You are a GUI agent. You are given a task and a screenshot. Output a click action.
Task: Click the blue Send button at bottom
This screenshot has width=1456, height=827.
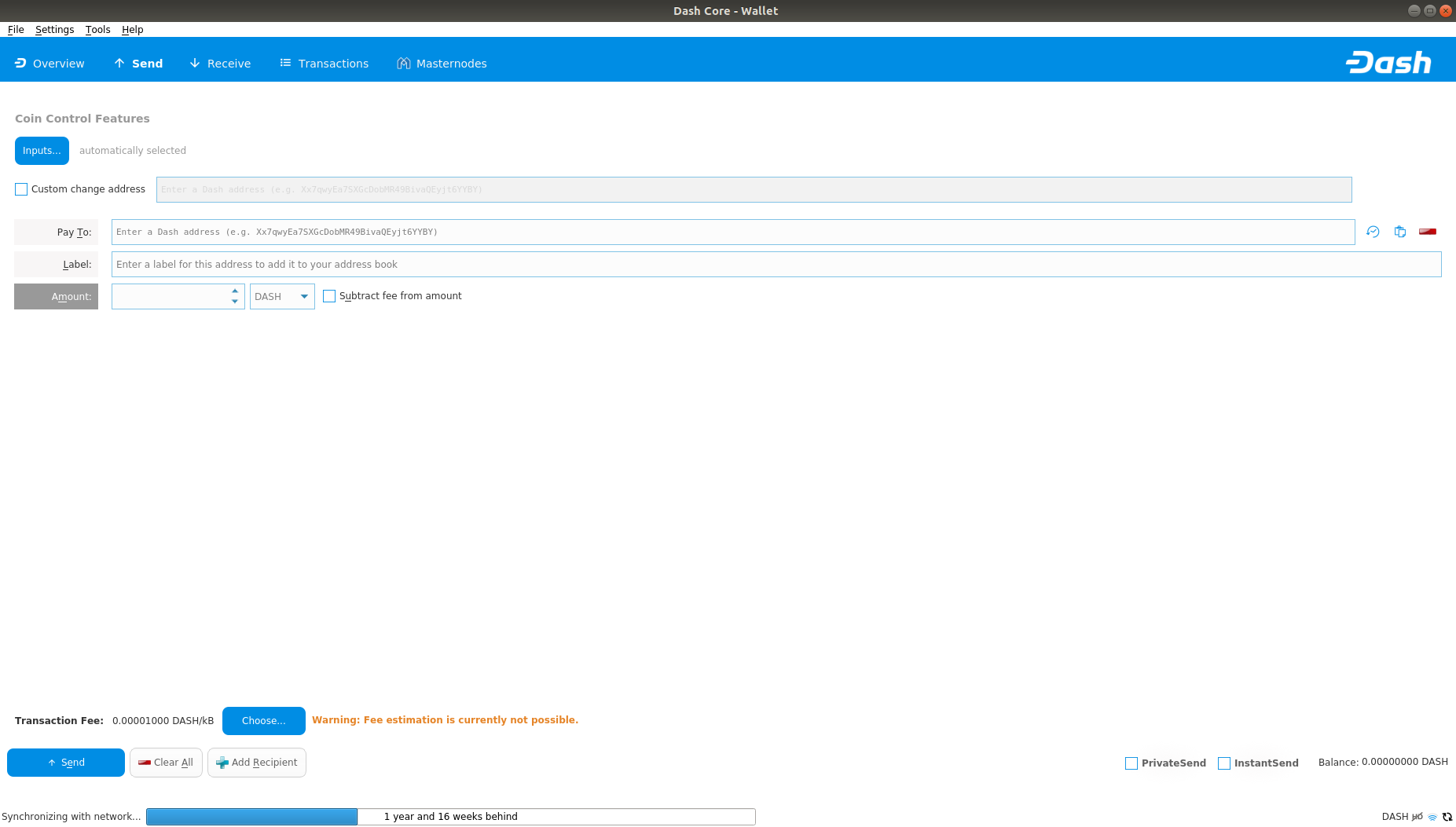pos(66,763)
